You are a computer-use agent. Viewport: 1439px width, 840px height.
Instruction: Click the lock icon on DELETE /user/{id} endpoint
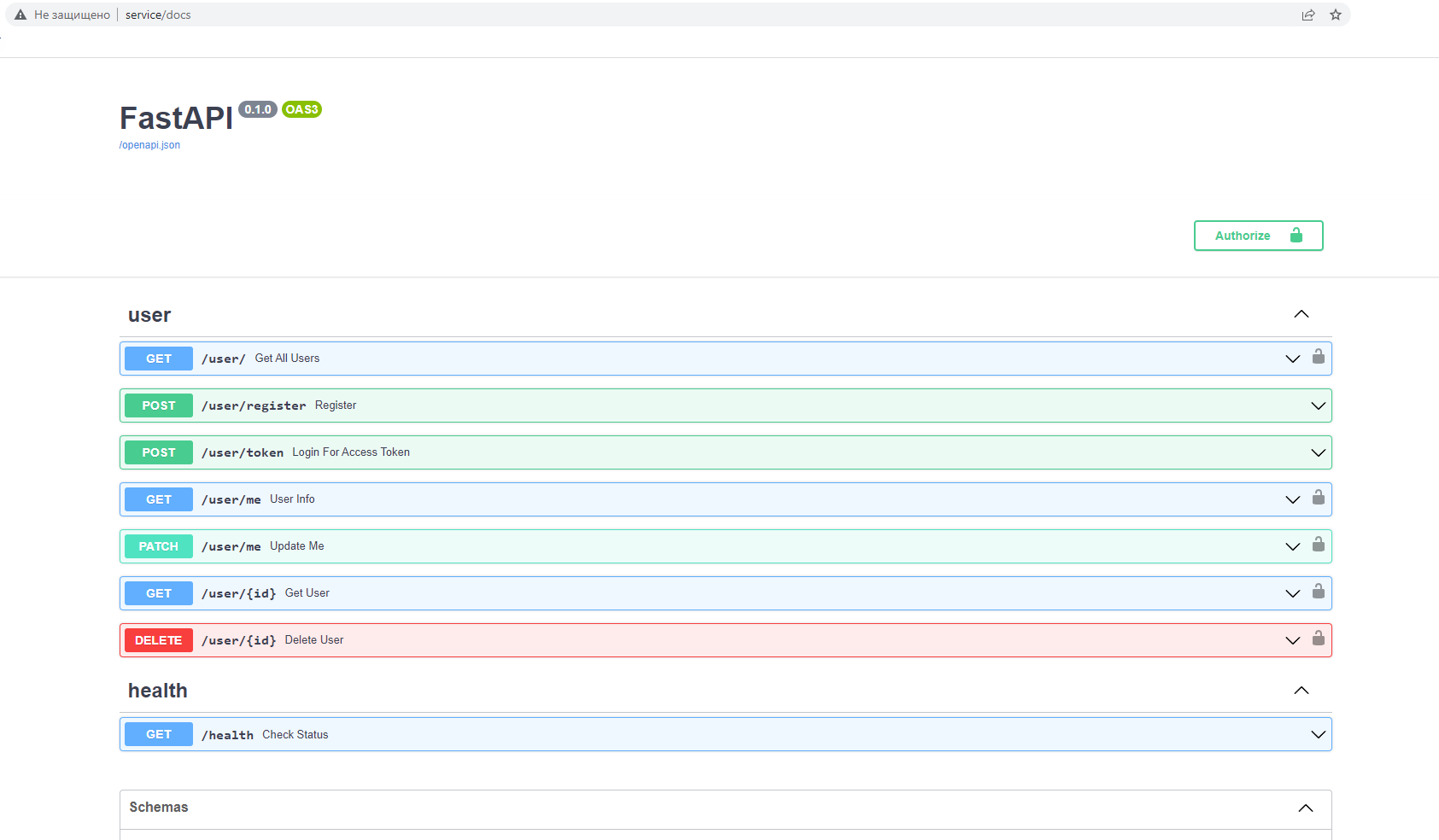pyautogui.click(x=1318, y=639)
